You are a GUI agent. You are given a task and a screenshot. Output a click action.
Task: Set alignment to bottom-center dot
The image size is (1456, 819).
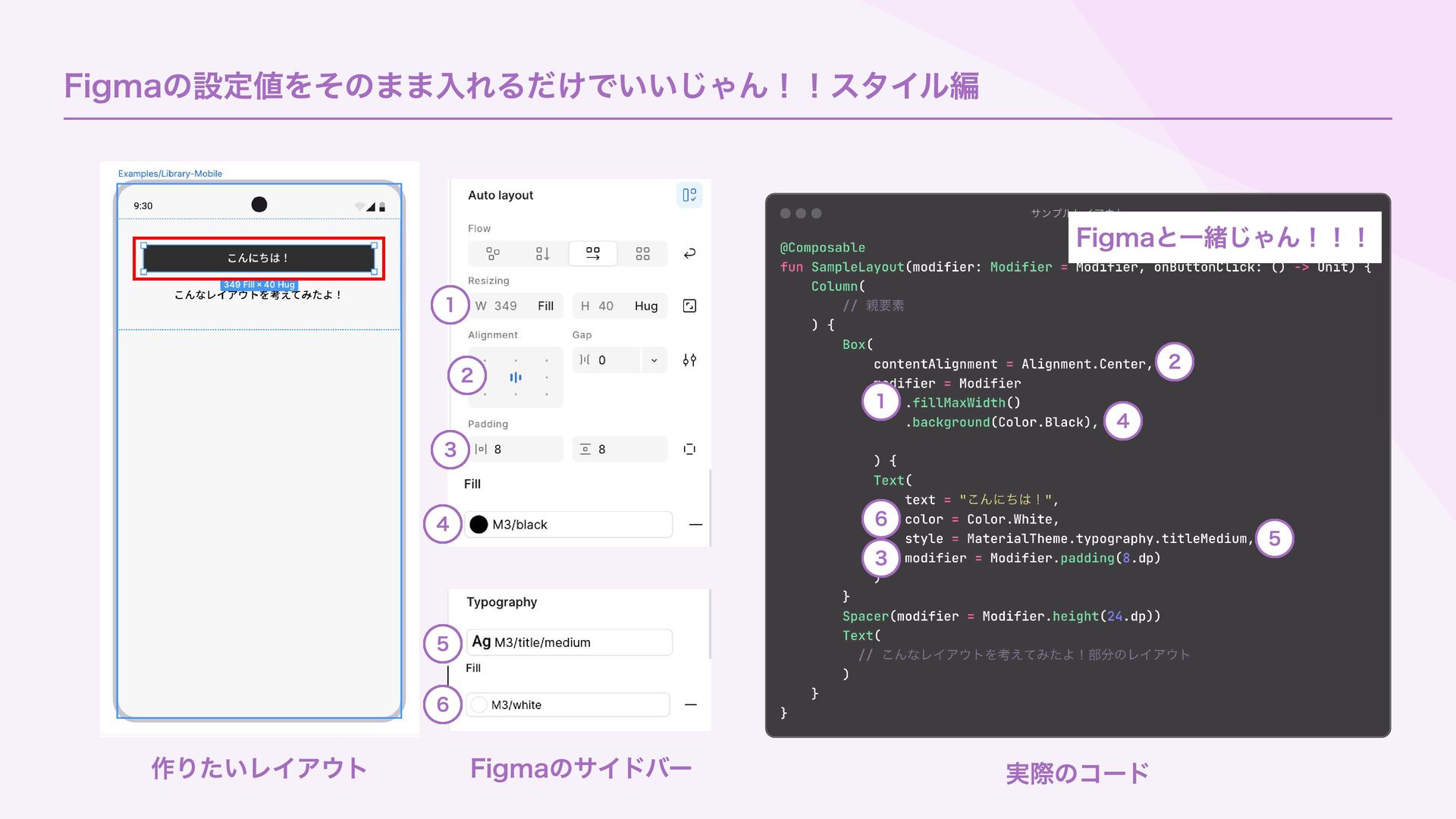[x=516, y=394]
